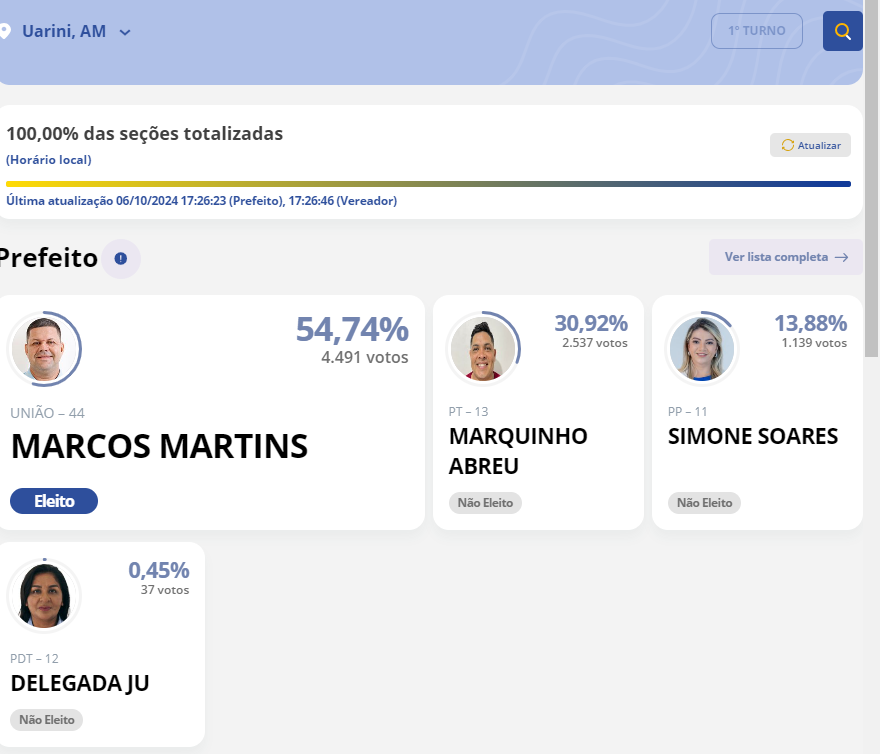Click the Não Eleito badge for Delegada Ju

(x=47, y=719)
